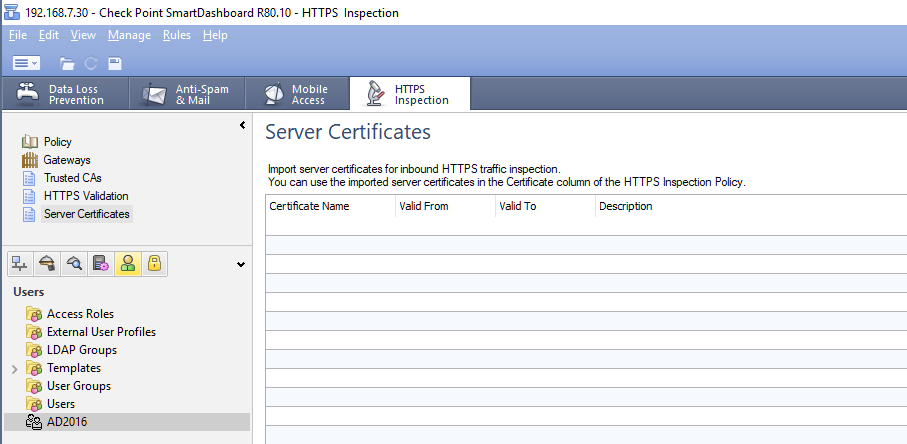Screen dimensions: 907x444
Task: Click the LDAP Groups folder icon
Action: tap(34, 350)
